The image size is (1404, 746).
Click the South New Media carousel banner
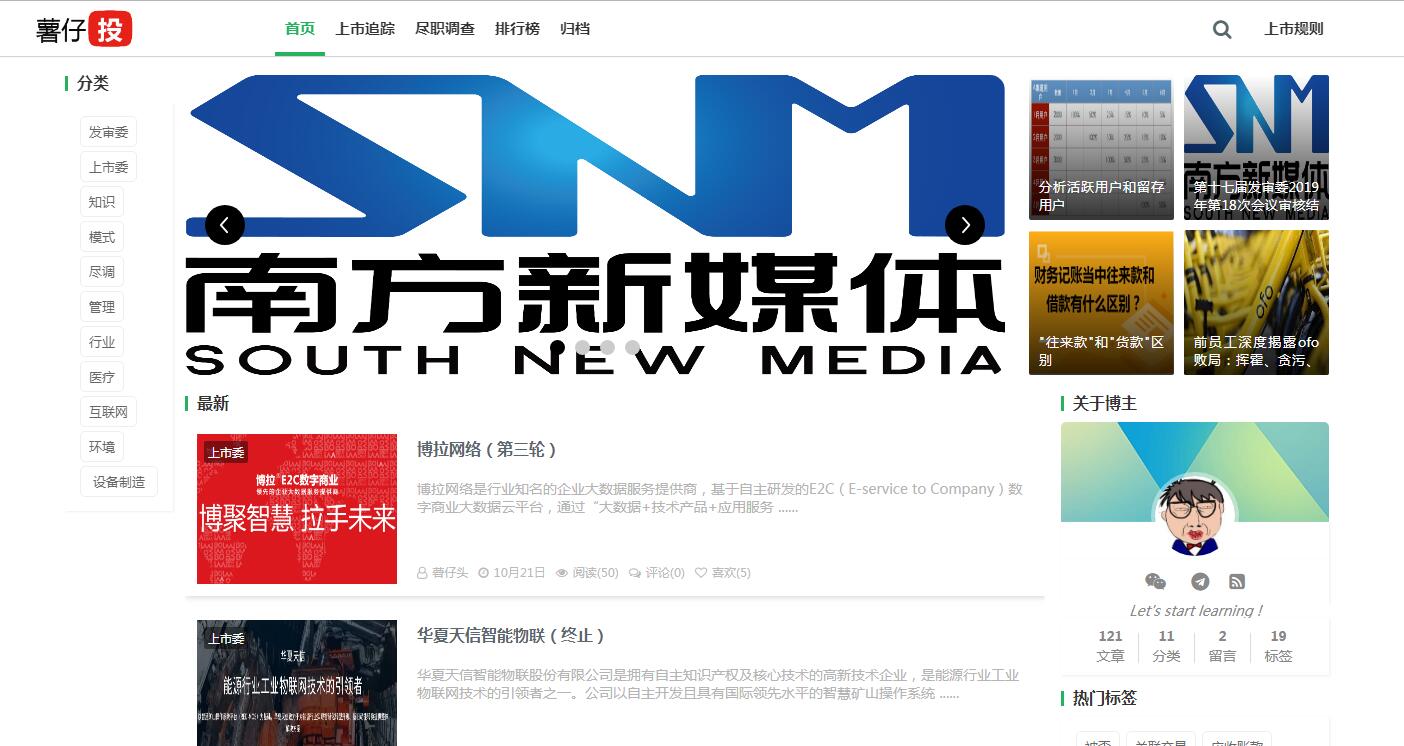point(595,225)
